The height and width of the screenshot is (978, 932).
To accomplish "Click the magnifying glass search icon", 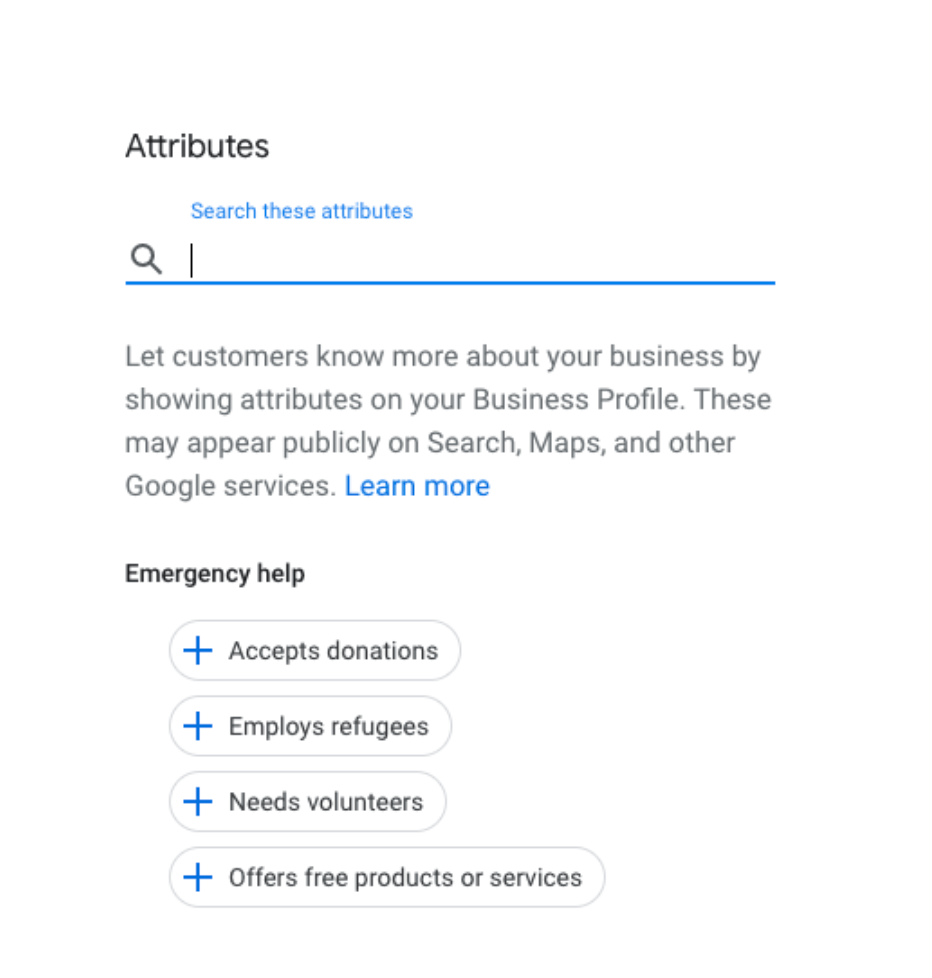I will (146, 259).
